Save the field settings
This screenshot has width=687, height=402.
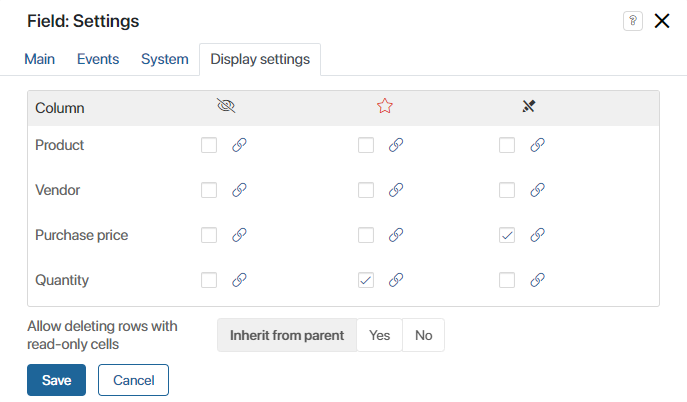(57, 380)
